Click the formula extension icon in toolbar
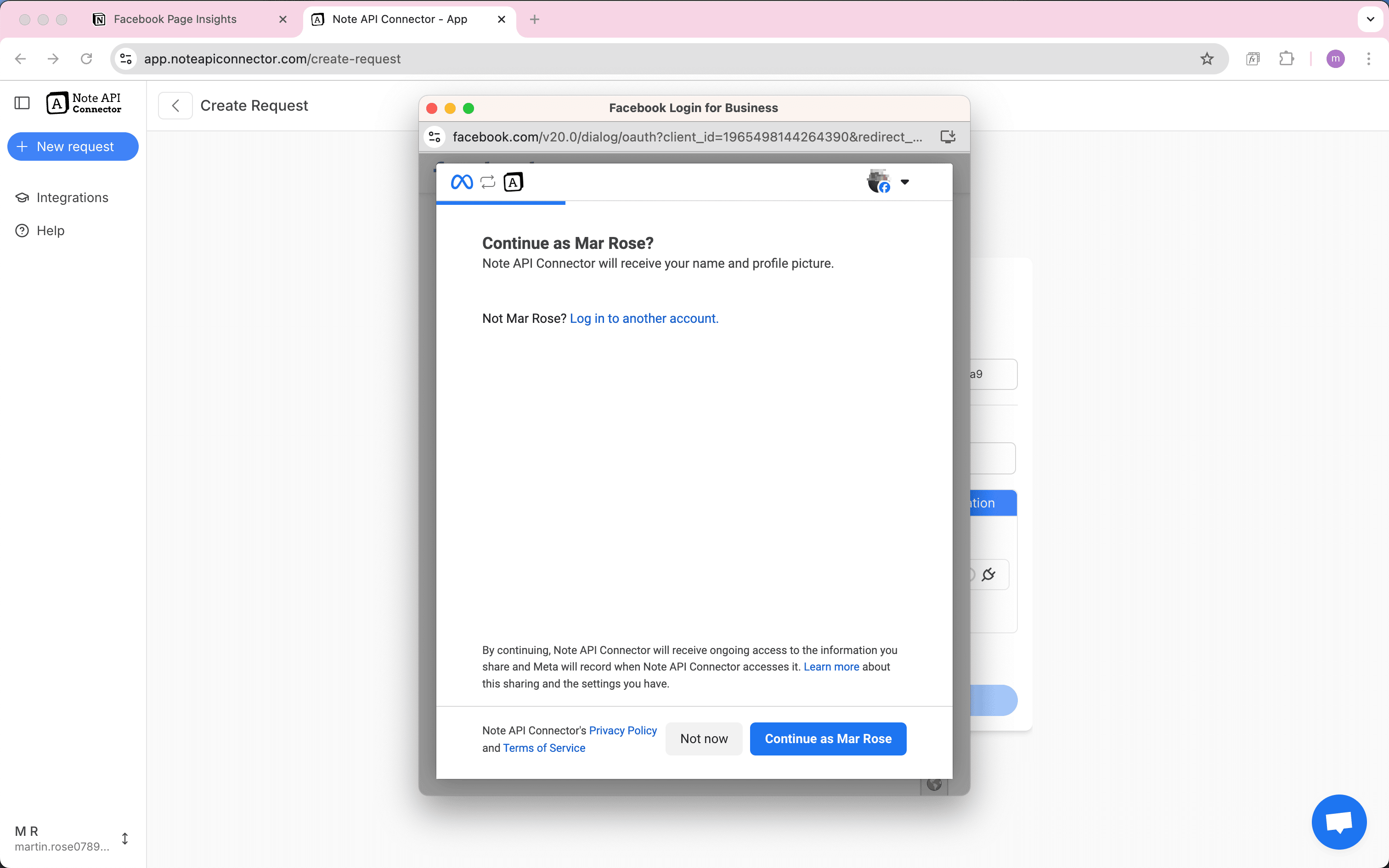 tap(1253, 59)
